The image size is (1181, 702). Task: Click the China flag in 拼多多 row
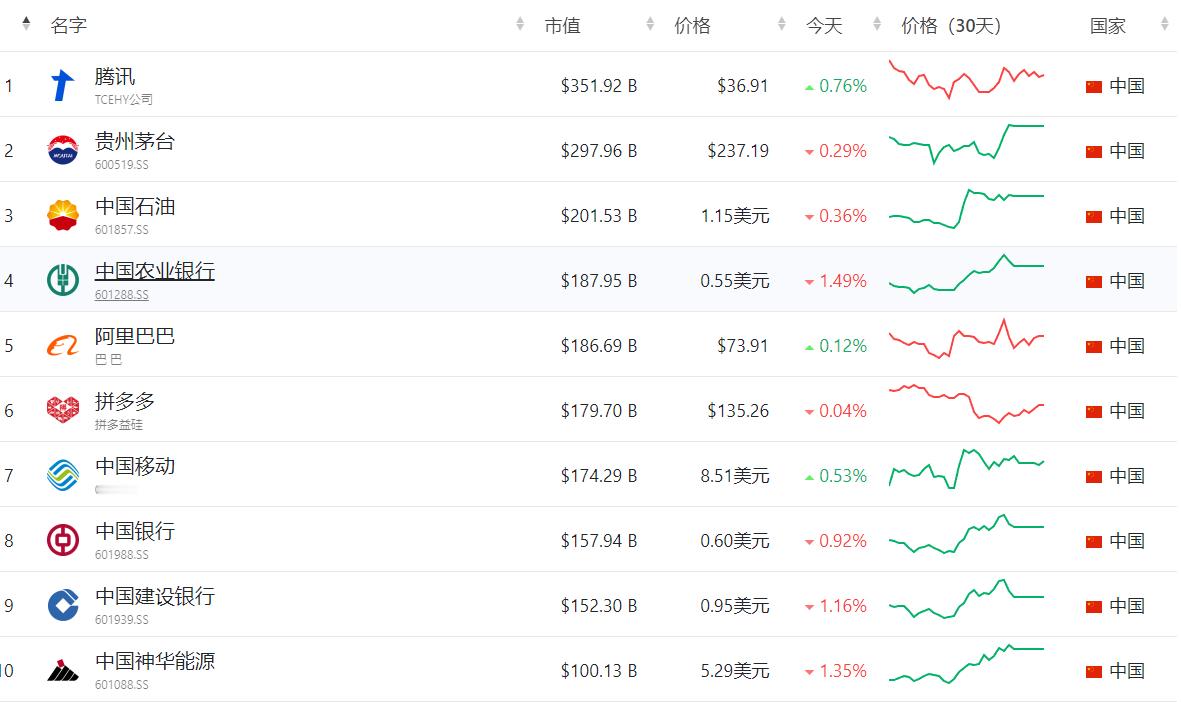(x=1094, y=412)
